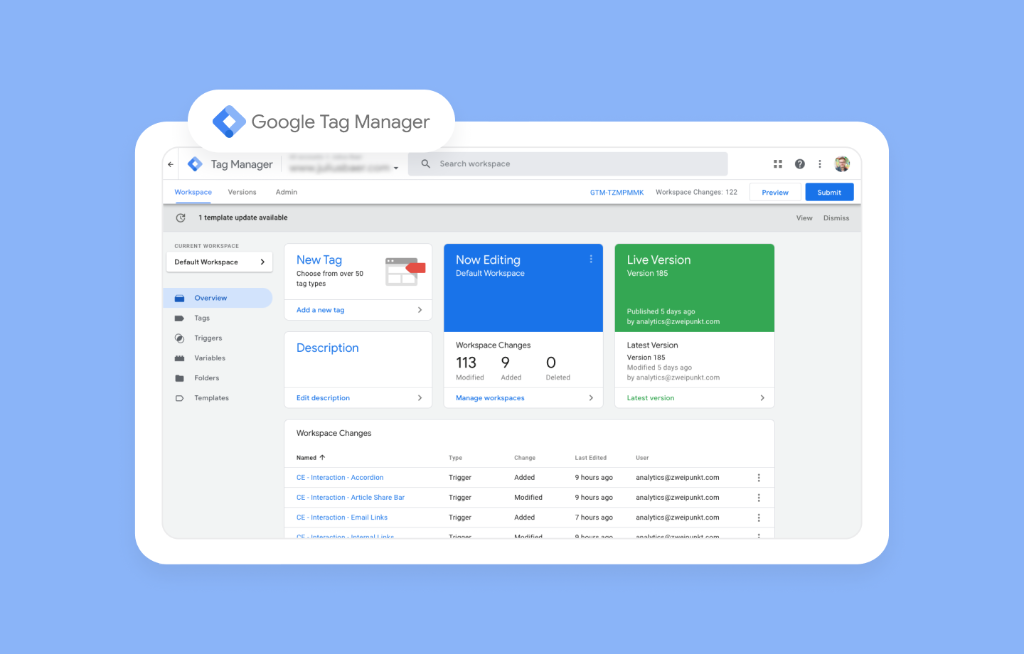Dismiss the template update notice
This screenshot has width=1024, height=654.
[836, 218]
